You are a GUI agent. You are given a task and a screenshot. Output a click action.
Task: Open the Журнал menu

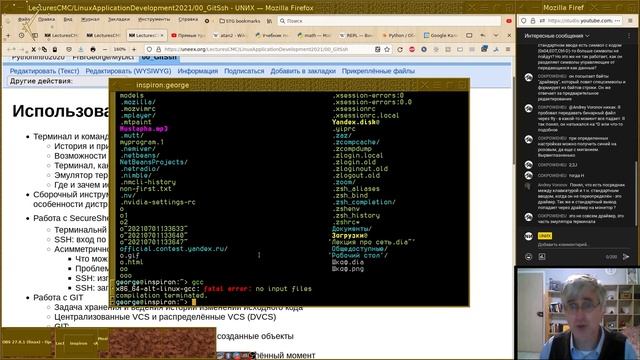[x=90, y=20]
